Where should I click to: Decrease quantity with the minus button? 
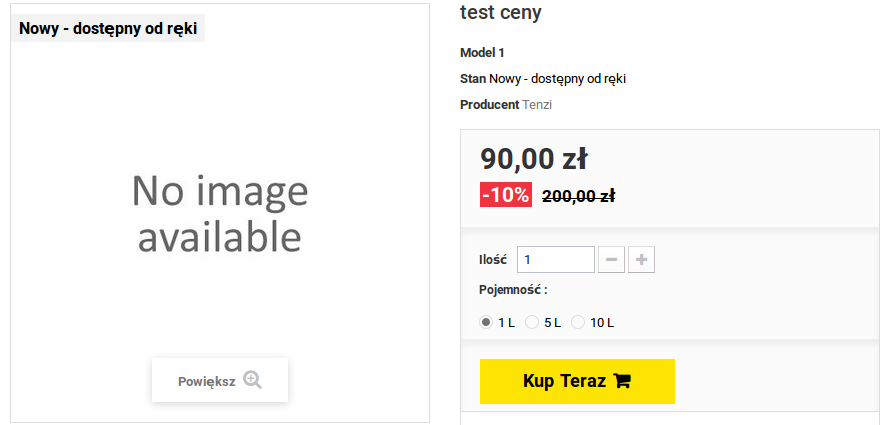click(611, 260)
